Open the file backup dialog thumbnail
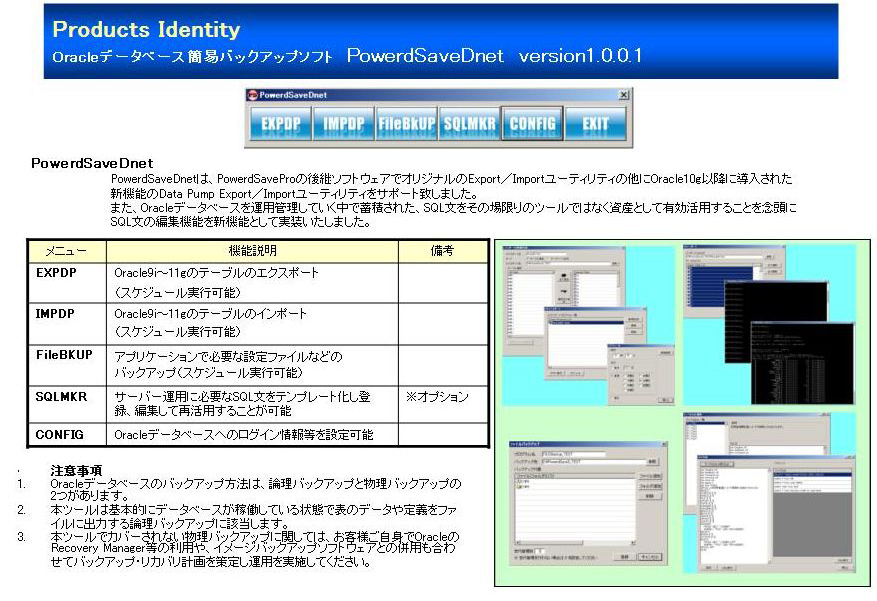This screenshot has width=877, height=601. pyautogui.click(x=588, y=503)
